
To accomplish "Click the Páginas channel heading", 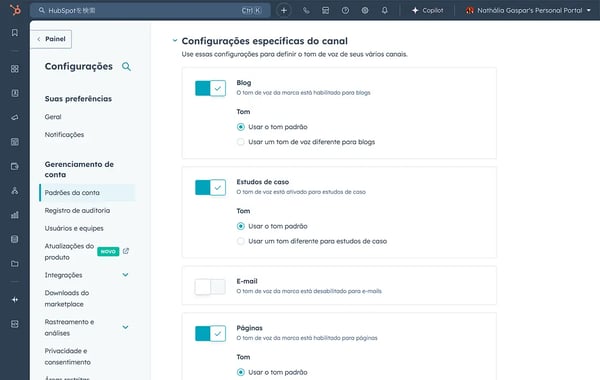I will (x=249, y=328).
